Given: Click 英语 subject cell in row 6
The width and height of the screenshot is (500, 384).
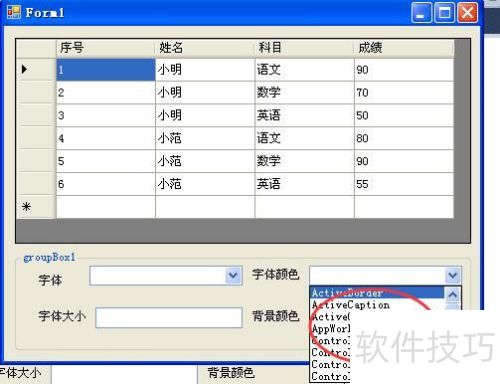Looking at the screenshot, I should [304, 184].
